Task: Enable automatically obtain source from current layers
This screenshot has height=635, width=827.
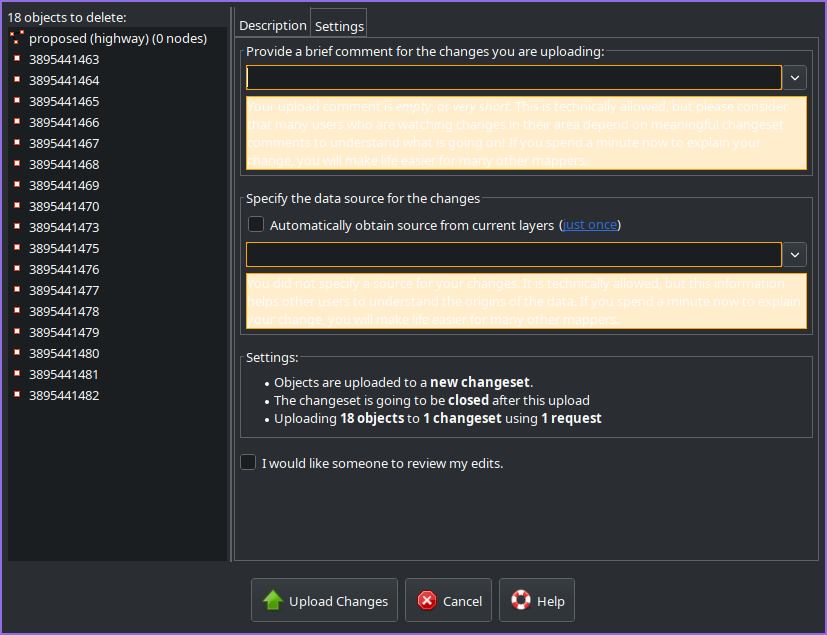Action: click(x=256, y=225)
